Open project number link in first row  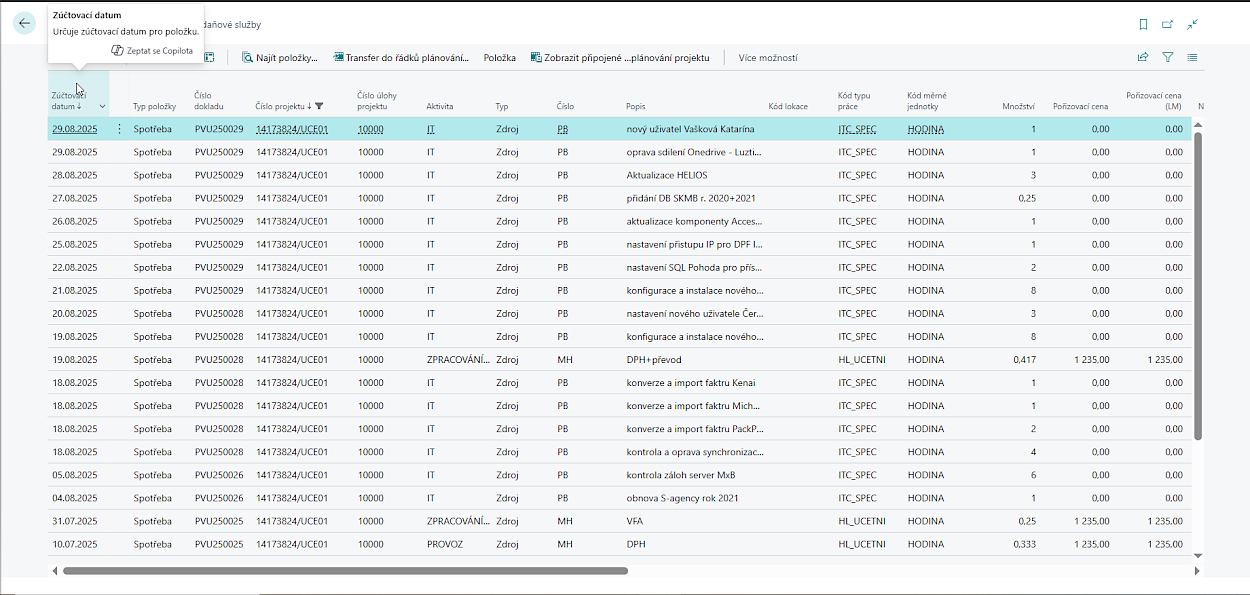tap(292, 129)
